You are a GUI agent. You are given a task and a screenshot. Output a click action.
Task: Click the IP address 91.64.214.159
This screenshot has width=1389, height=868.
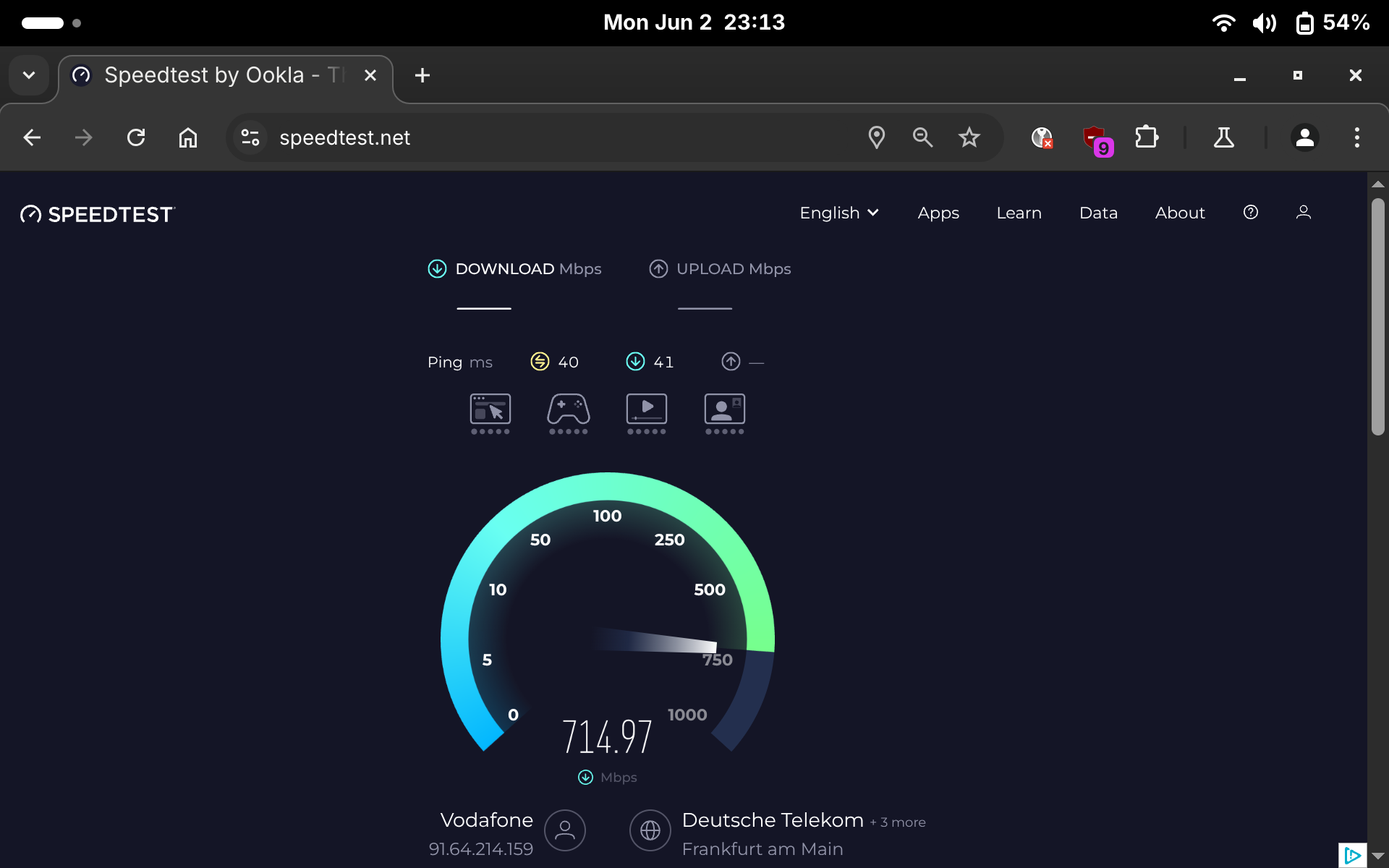(481, 849)
